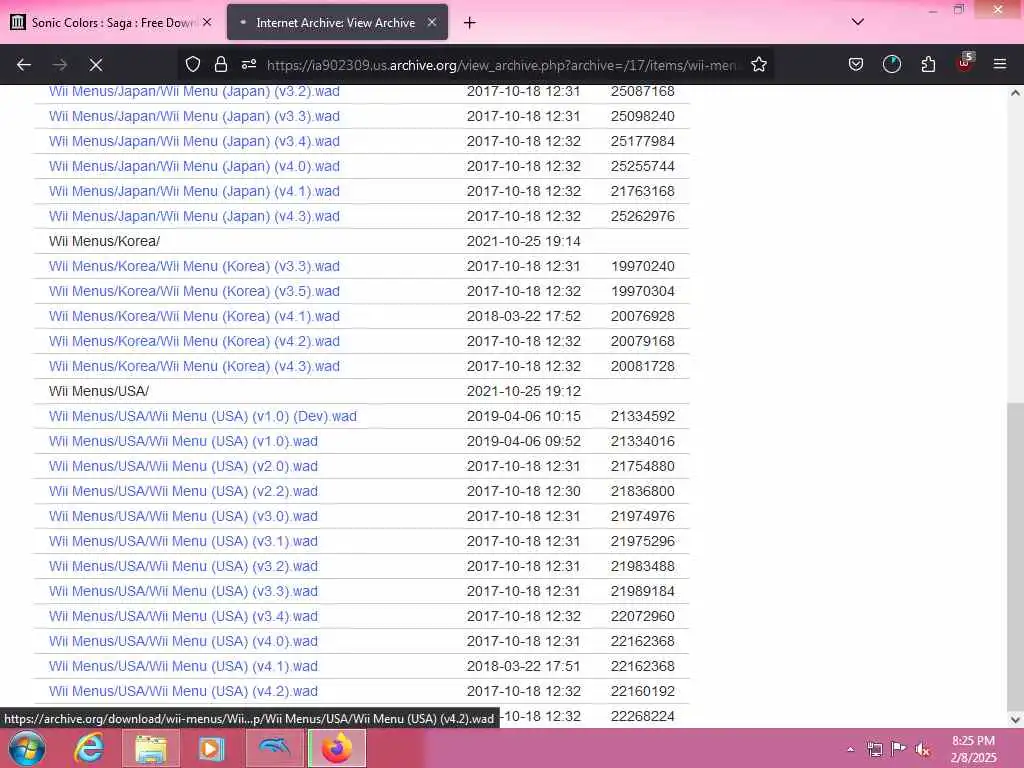Go back using the browser back arrow
This screenshot has height=768, width=1024.
point(24,65)
